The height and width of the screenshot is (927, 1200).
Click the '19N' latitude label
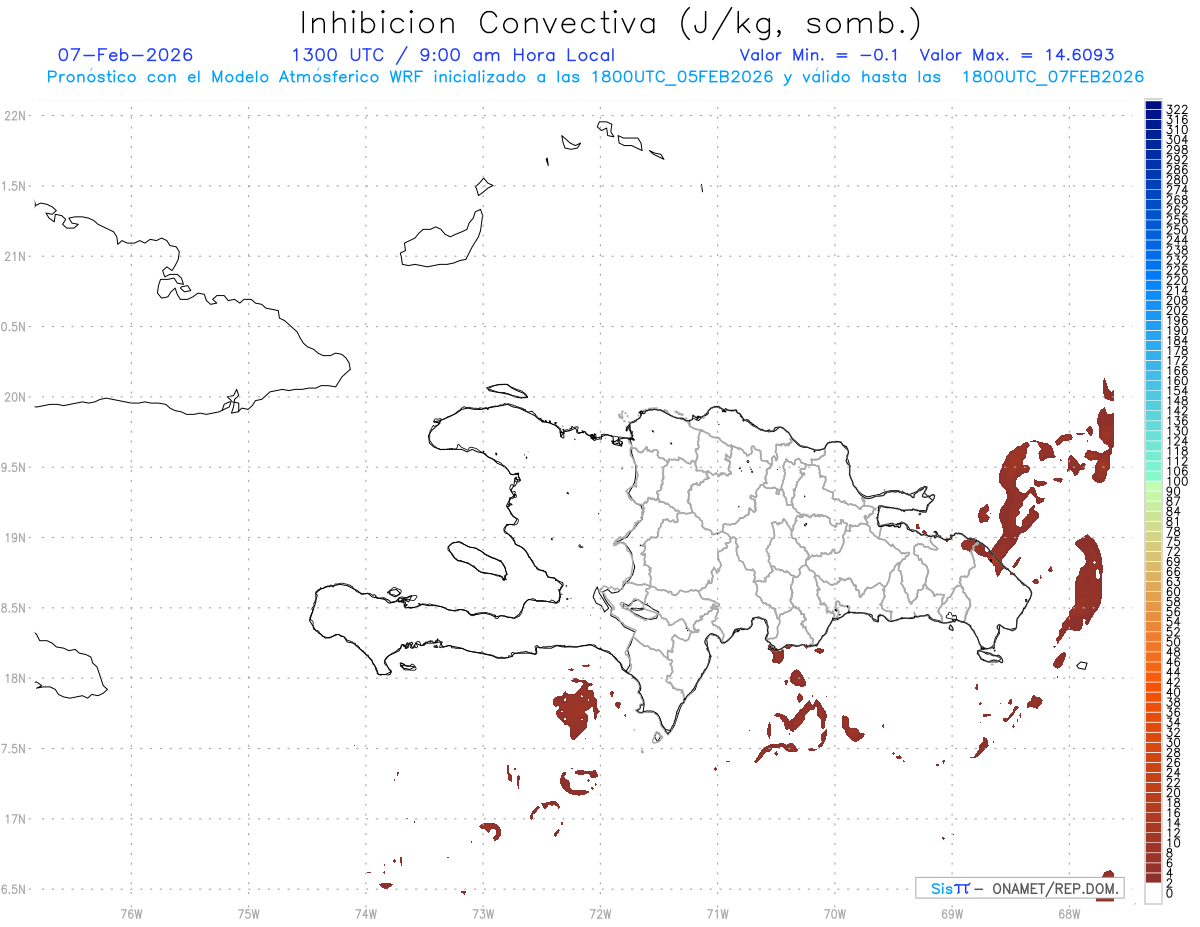coord(14,538)
